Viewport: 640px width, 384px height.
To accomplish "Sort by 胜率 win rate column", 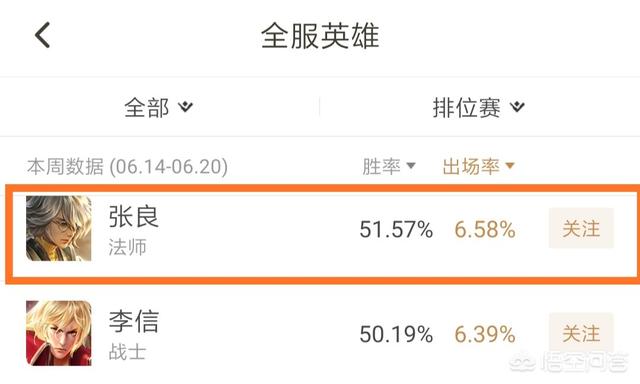I will click(x=389, y=166).
